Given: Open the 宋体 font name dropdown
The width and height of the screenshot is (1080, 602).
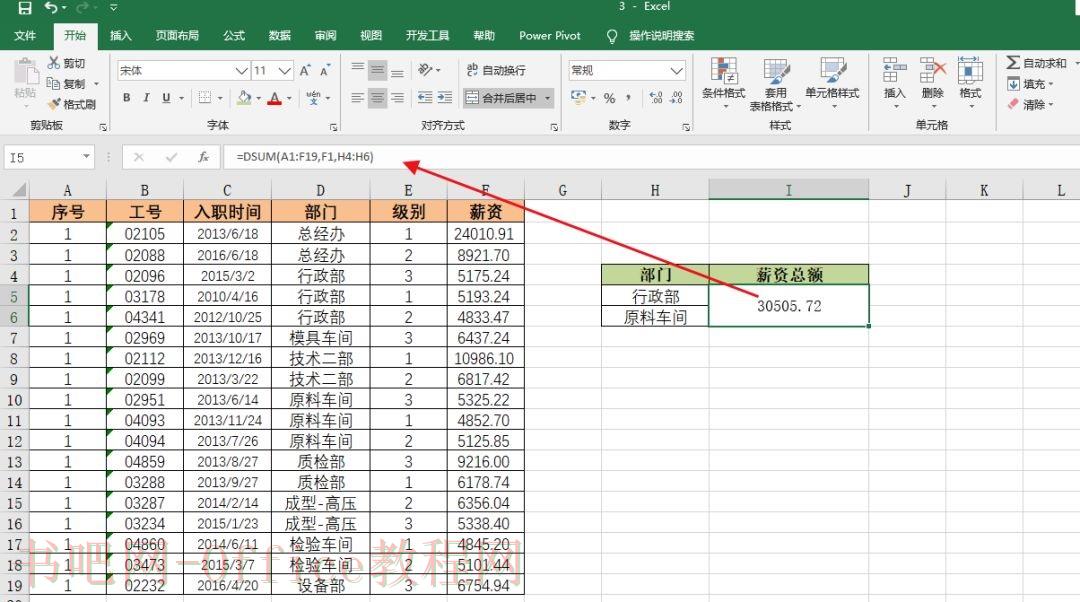Looking at the screenshot, I should tap(241, 70).
